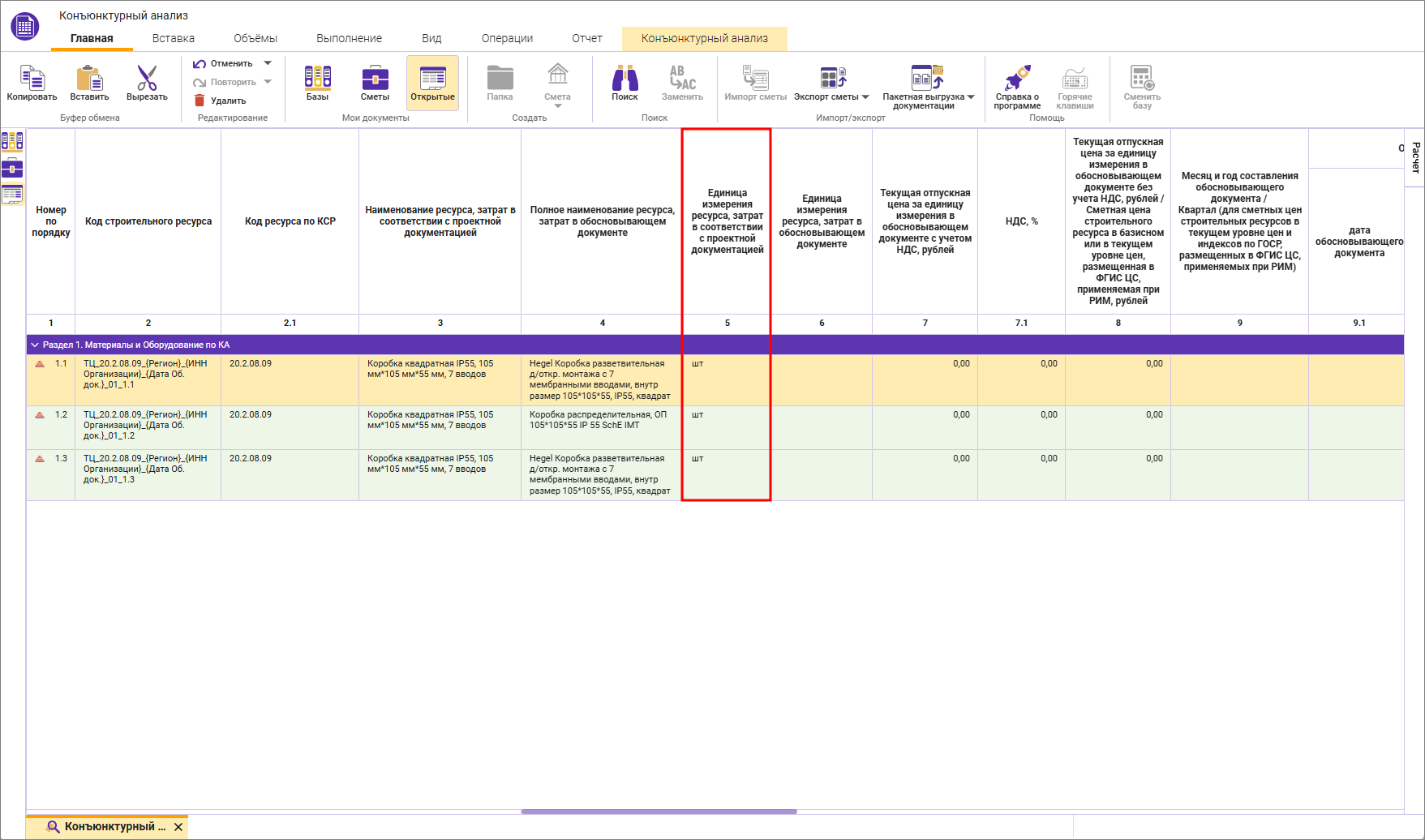Viewport: 1425px width, 840px height.
Task: Select the Конъюнктурный анализ ribbon tab
Action: coord(704,38)
